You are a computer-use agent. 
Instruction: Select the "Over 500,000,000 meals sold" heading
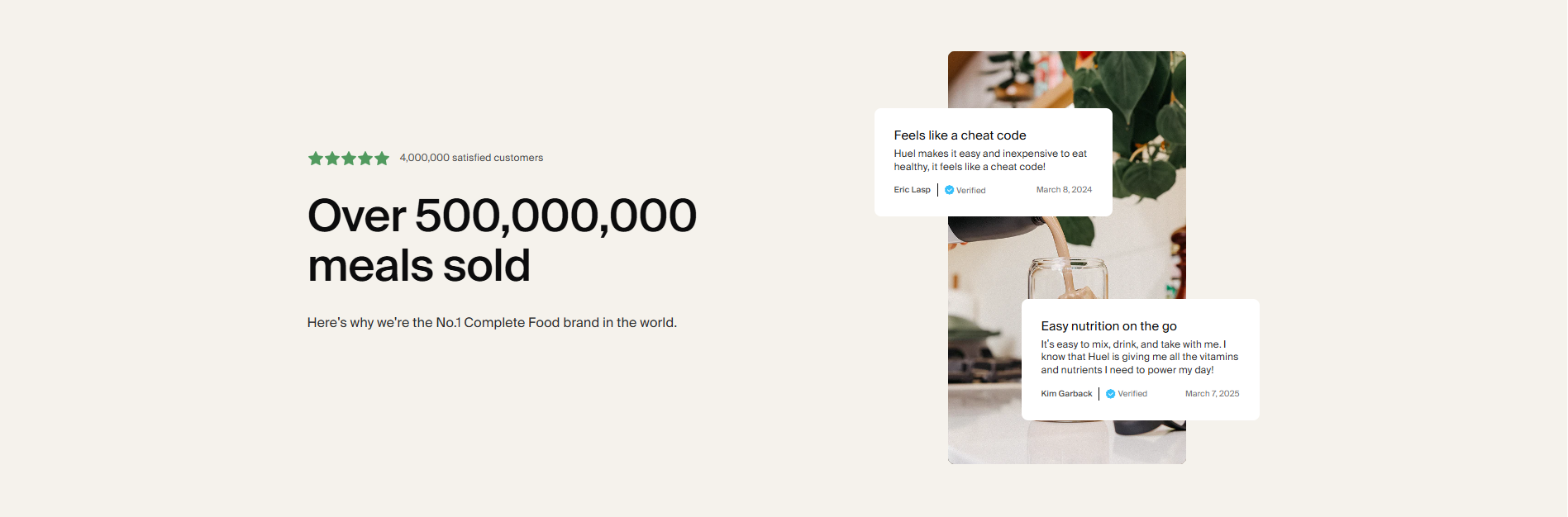(502, 240)
